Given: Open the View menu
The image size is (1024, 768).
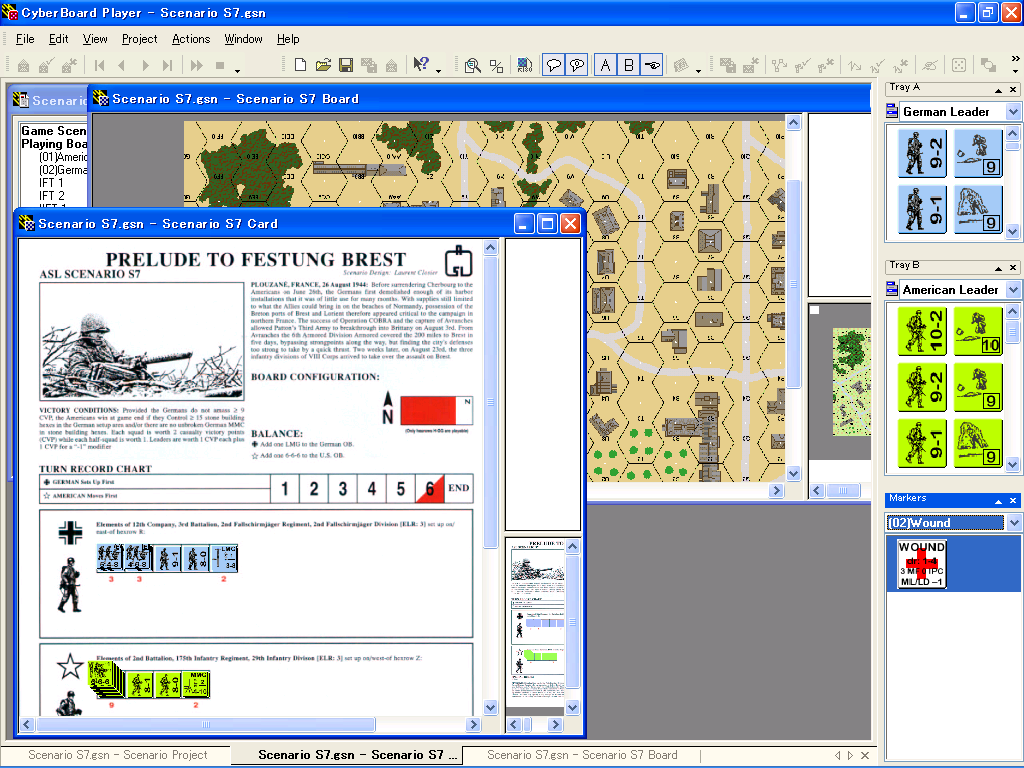Looking at the screenshot, I should [95, 39].
